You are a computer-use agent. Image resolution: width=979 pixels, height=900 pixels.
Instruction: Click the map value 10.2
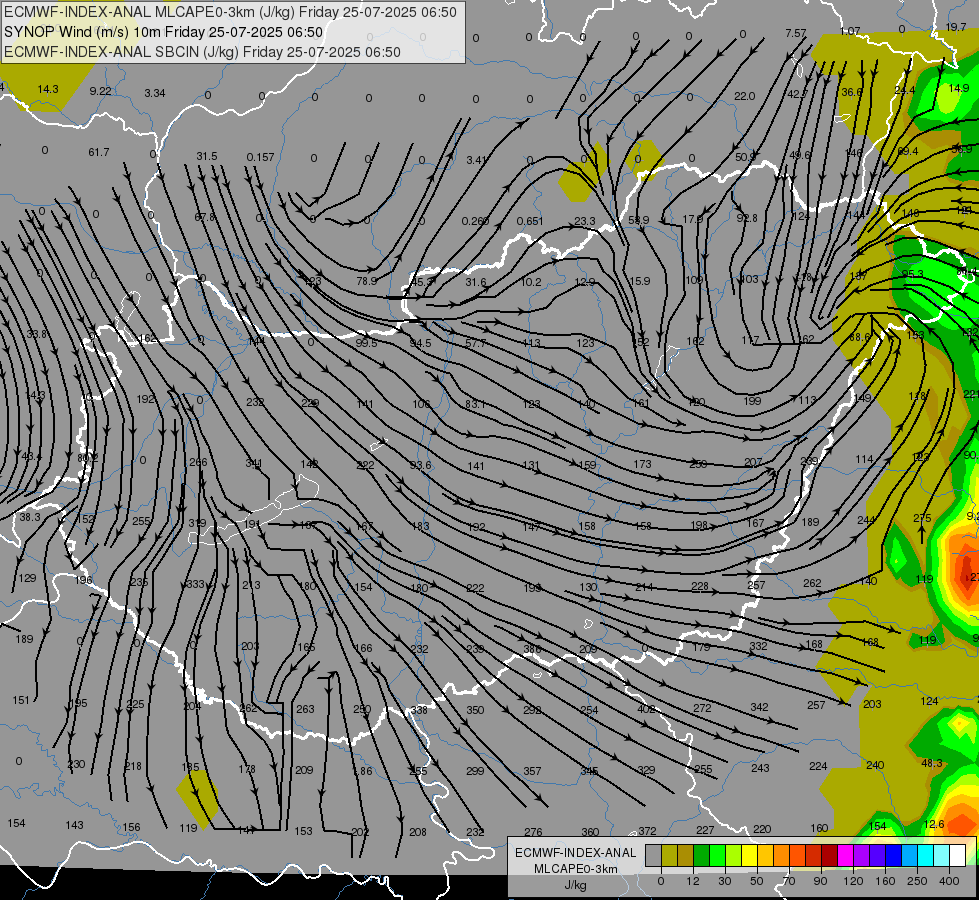(531, 282)
